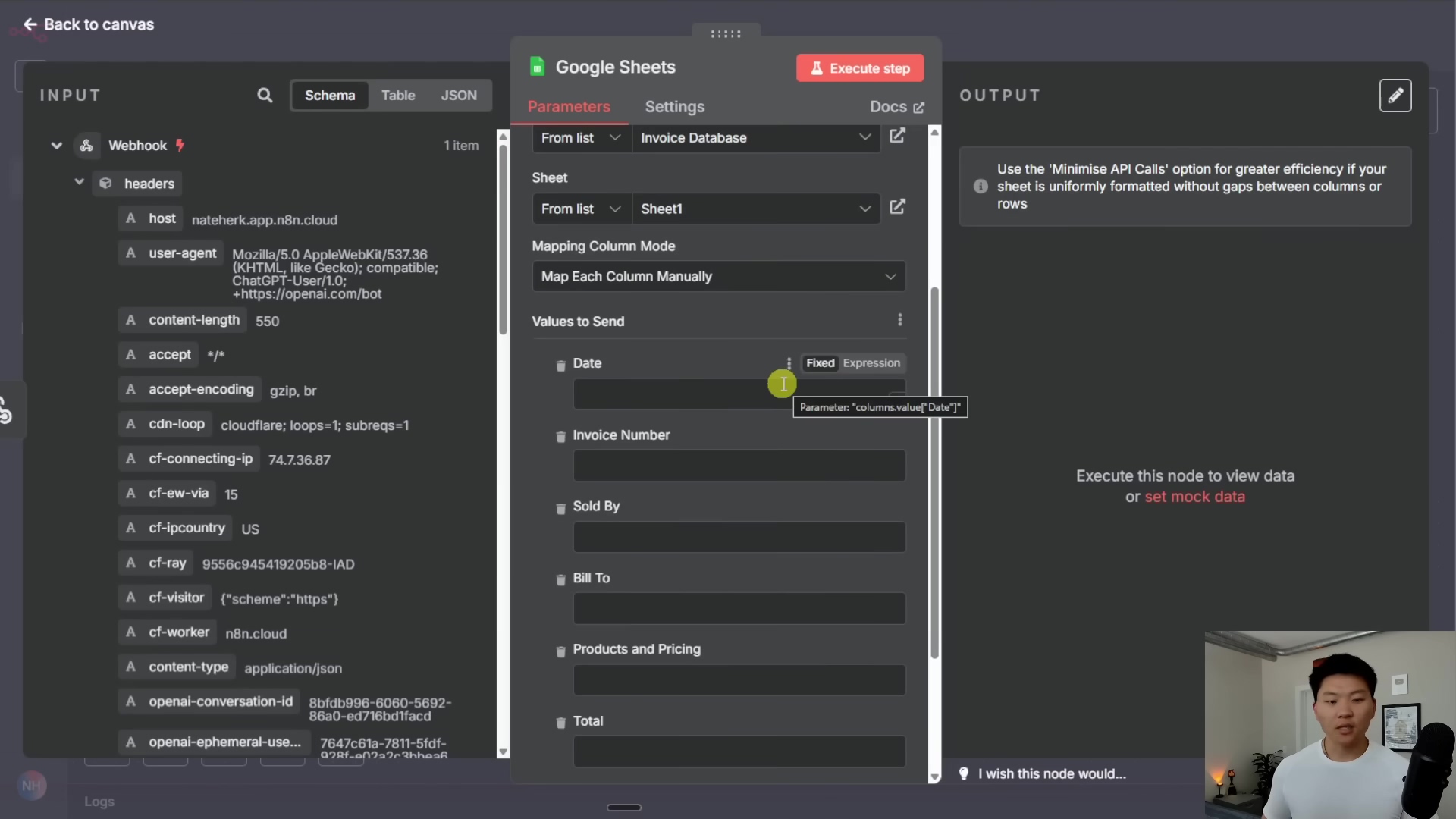
Task: Click the info icon in output notice
Action: point(981,187)
